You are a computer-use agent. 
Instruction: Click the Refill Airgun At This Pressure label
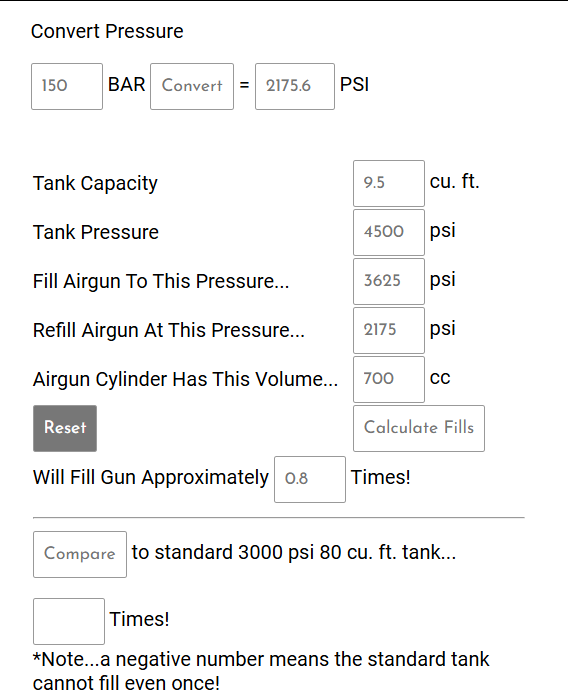169,330
